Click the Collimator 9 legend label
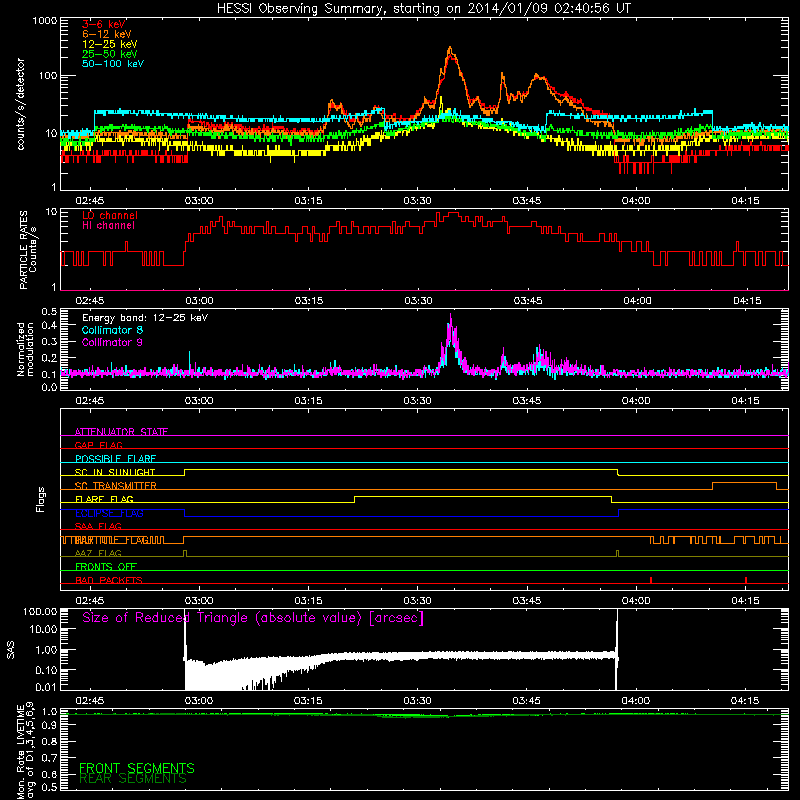 click(x=112, y=342)
